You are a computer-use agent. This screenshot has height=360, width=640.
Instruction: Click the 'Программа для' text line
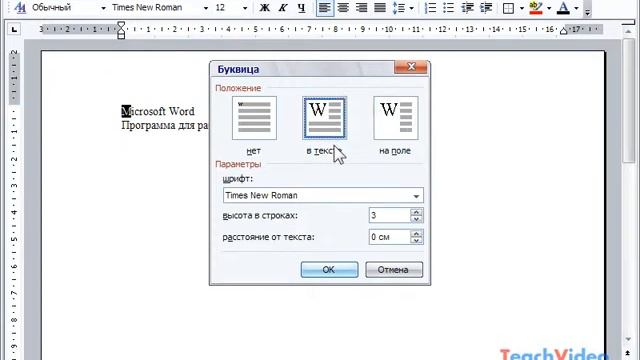165,125
